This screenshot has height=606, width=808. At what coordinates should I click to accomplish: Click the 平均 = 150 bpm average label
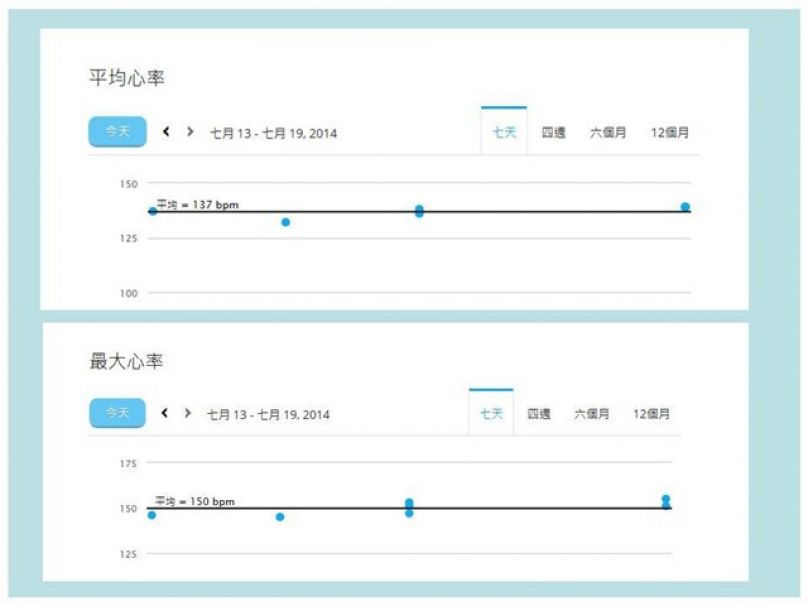[x=195, y=501]
